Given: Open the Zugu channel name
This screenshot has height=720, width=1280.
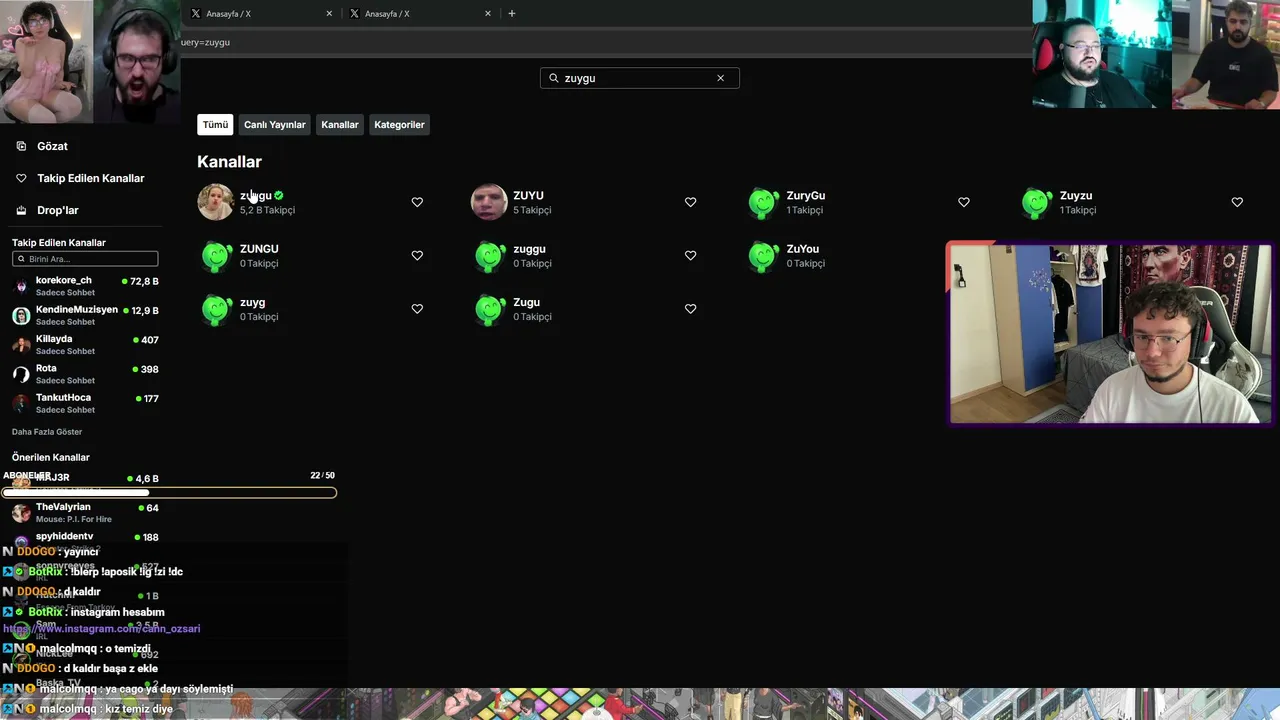Looking at the screenshot, I should (x=526, y=302).
